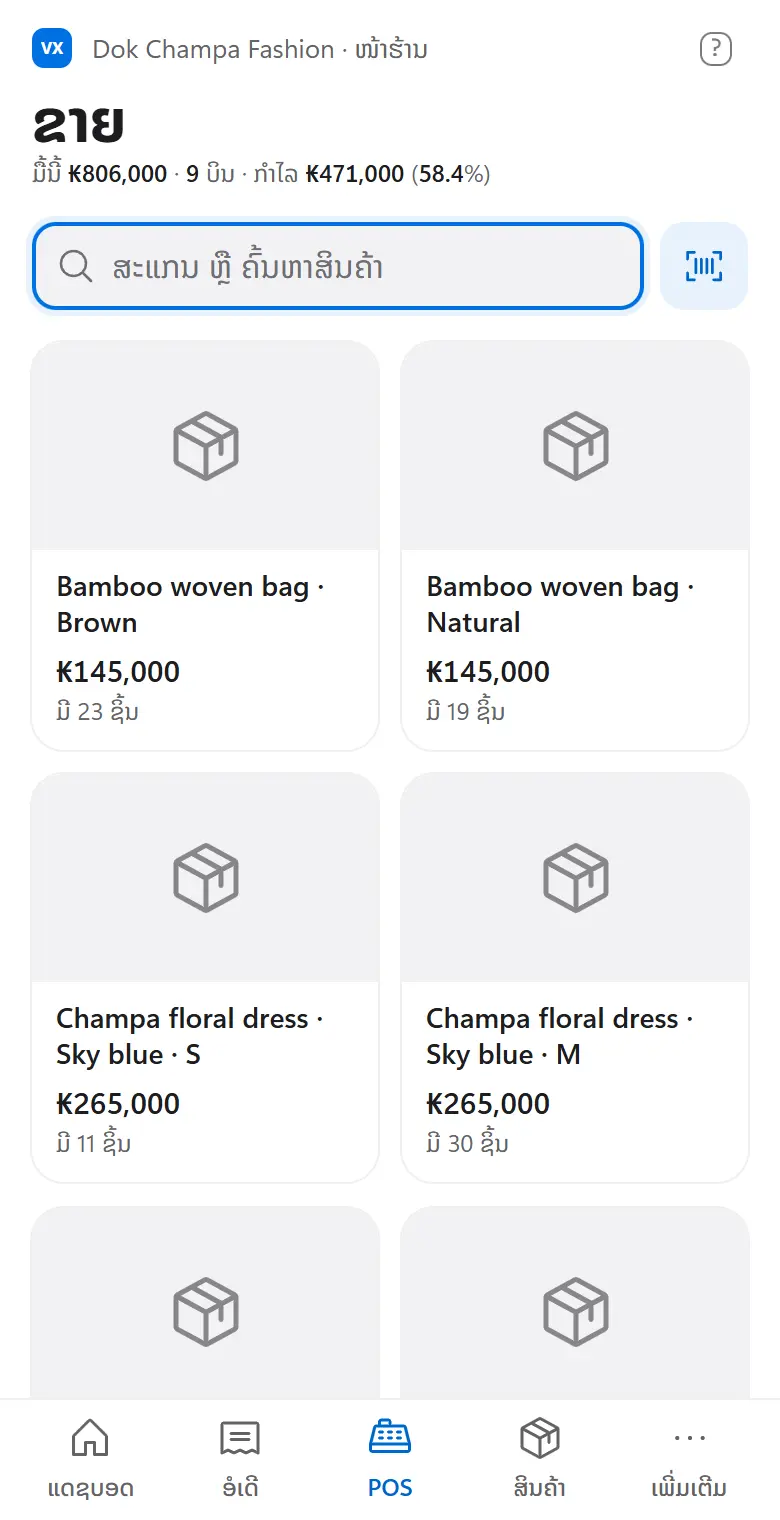The width and height of the screenshot is (780, 1520).
Task: Click the VX app logo
Action: click(52, 48)
